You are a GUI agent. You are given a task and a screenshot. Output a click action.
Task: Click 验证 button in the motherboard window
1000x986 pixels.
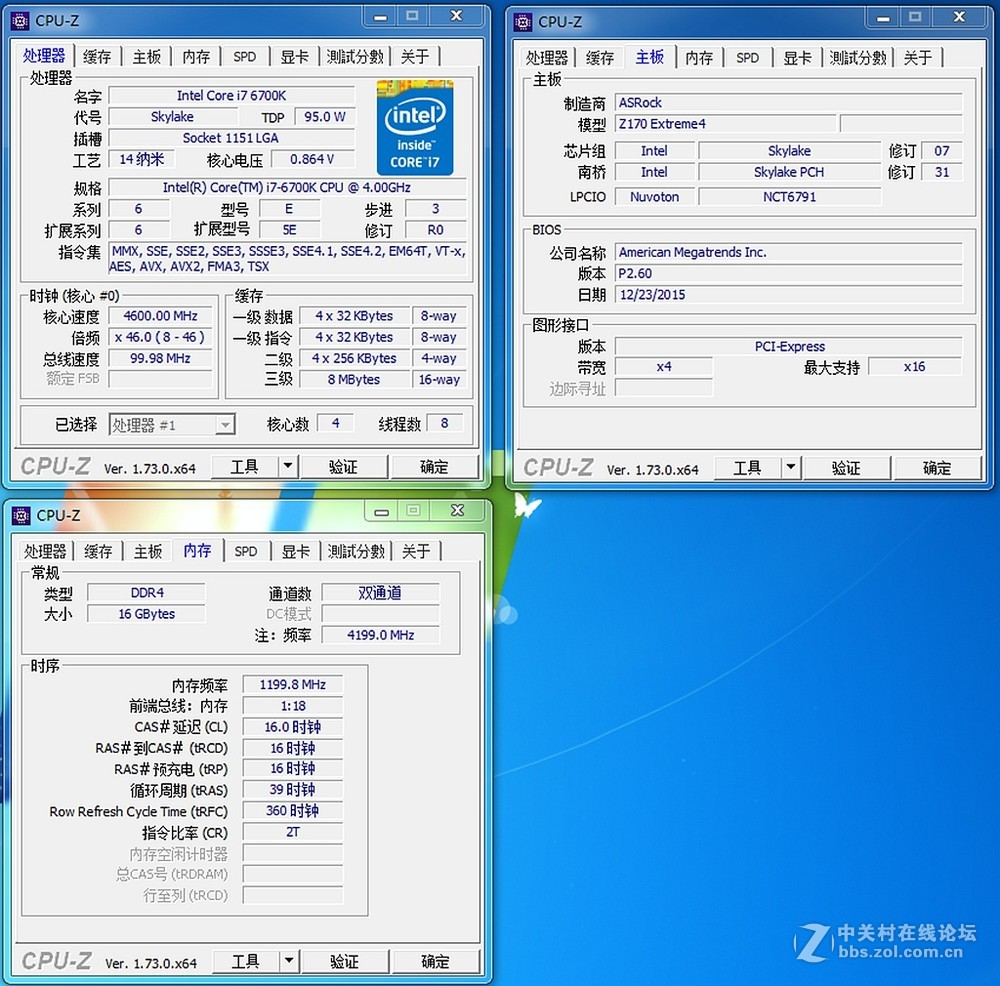[x=846, y=468]
